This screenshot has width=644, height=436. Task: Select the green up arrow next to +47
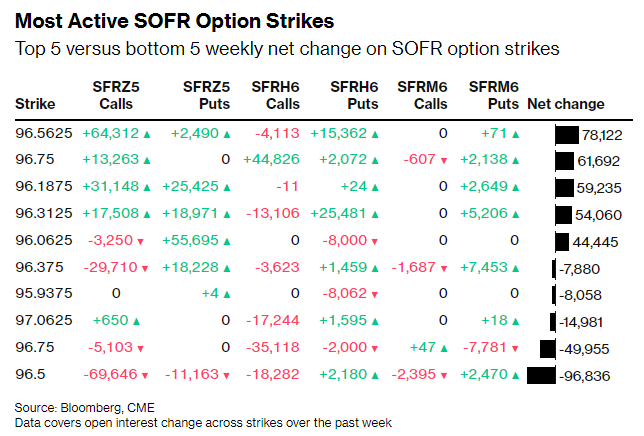click(x=444, y=349)
